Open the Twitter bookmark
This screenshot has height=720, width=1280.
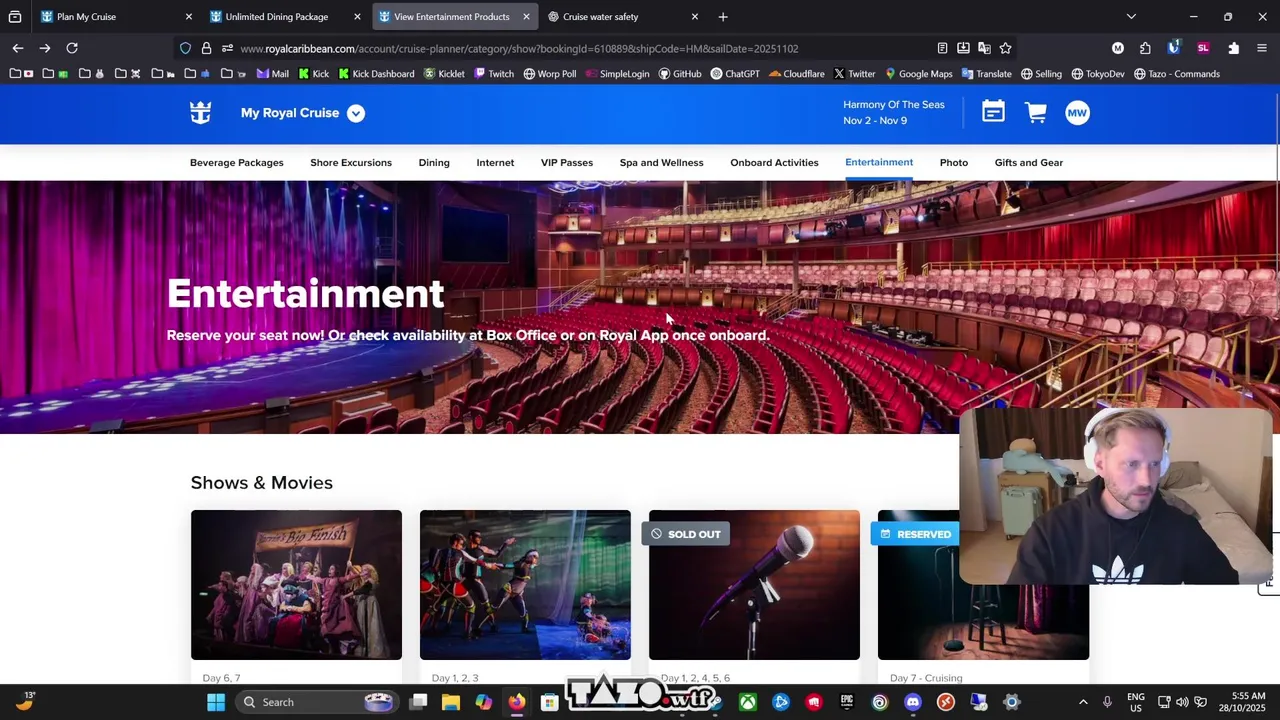(854, 74)
